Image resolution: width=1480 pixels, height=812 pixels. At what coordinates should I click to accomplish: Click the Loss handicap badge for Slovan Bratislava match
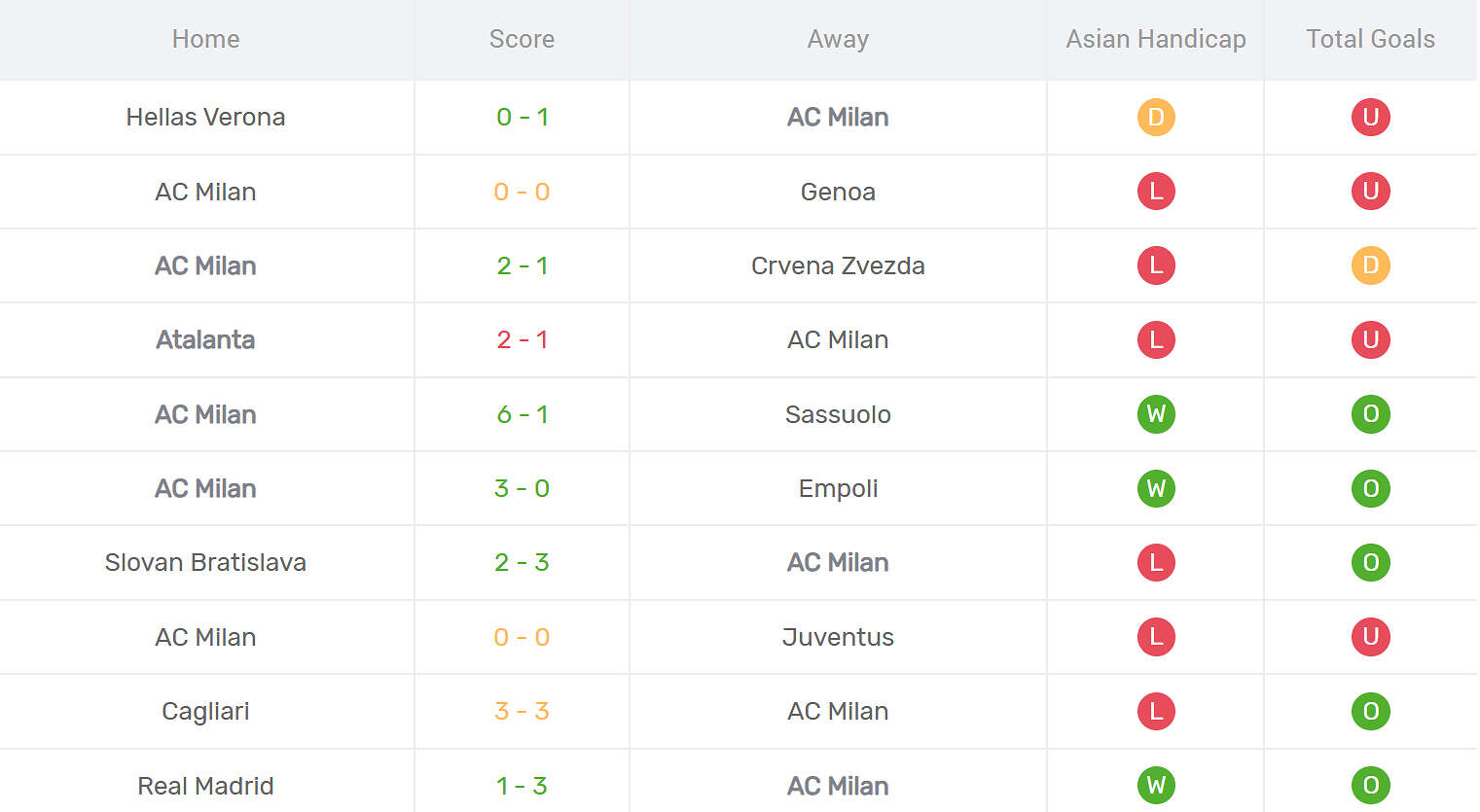1156,563
